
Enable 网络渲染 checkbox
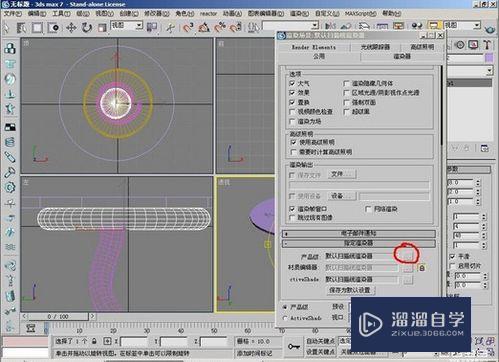[x=368, y=209]
